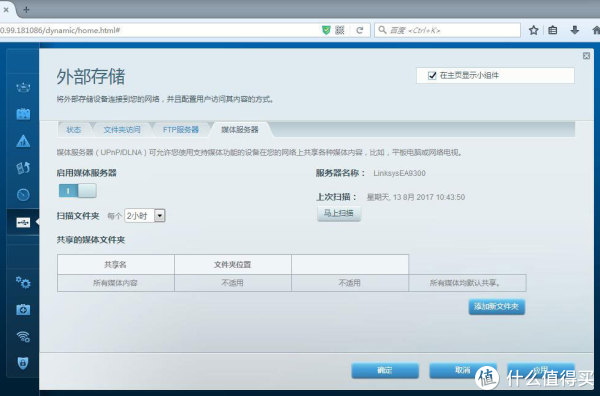Switch to the 状态 tab
This screenshot has height=396, width=600.
click(x=74, y=130)
